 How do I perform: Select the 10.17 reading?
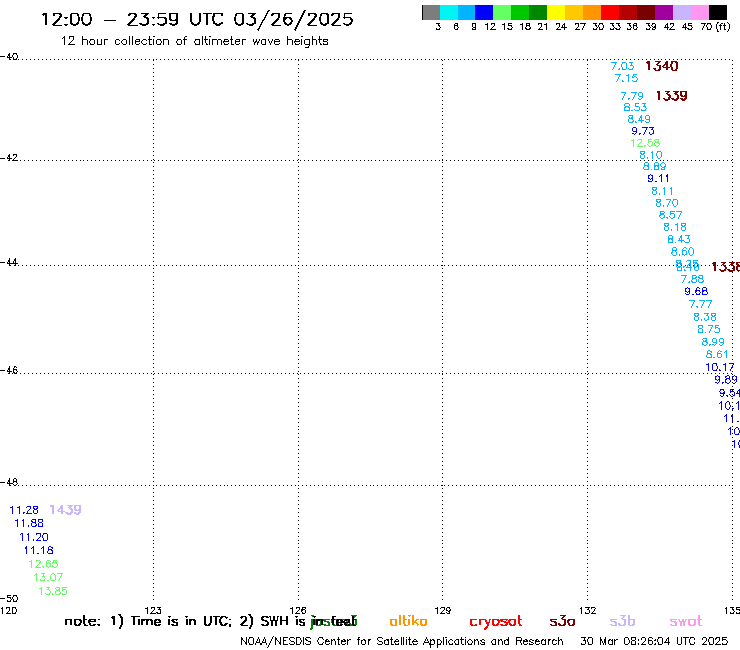coord(720,367)
